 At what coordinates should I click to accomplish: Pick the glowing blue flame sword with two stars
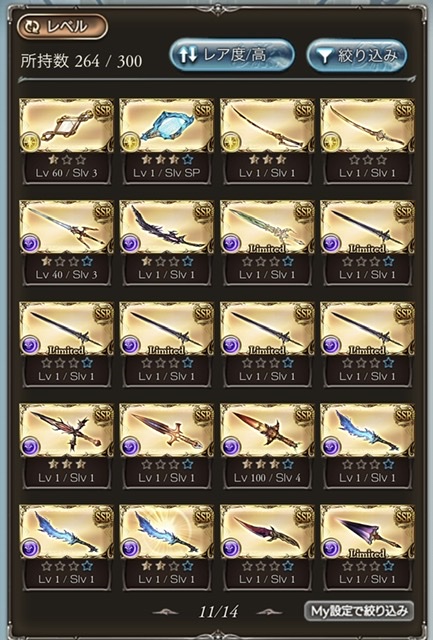click(167, 547)
